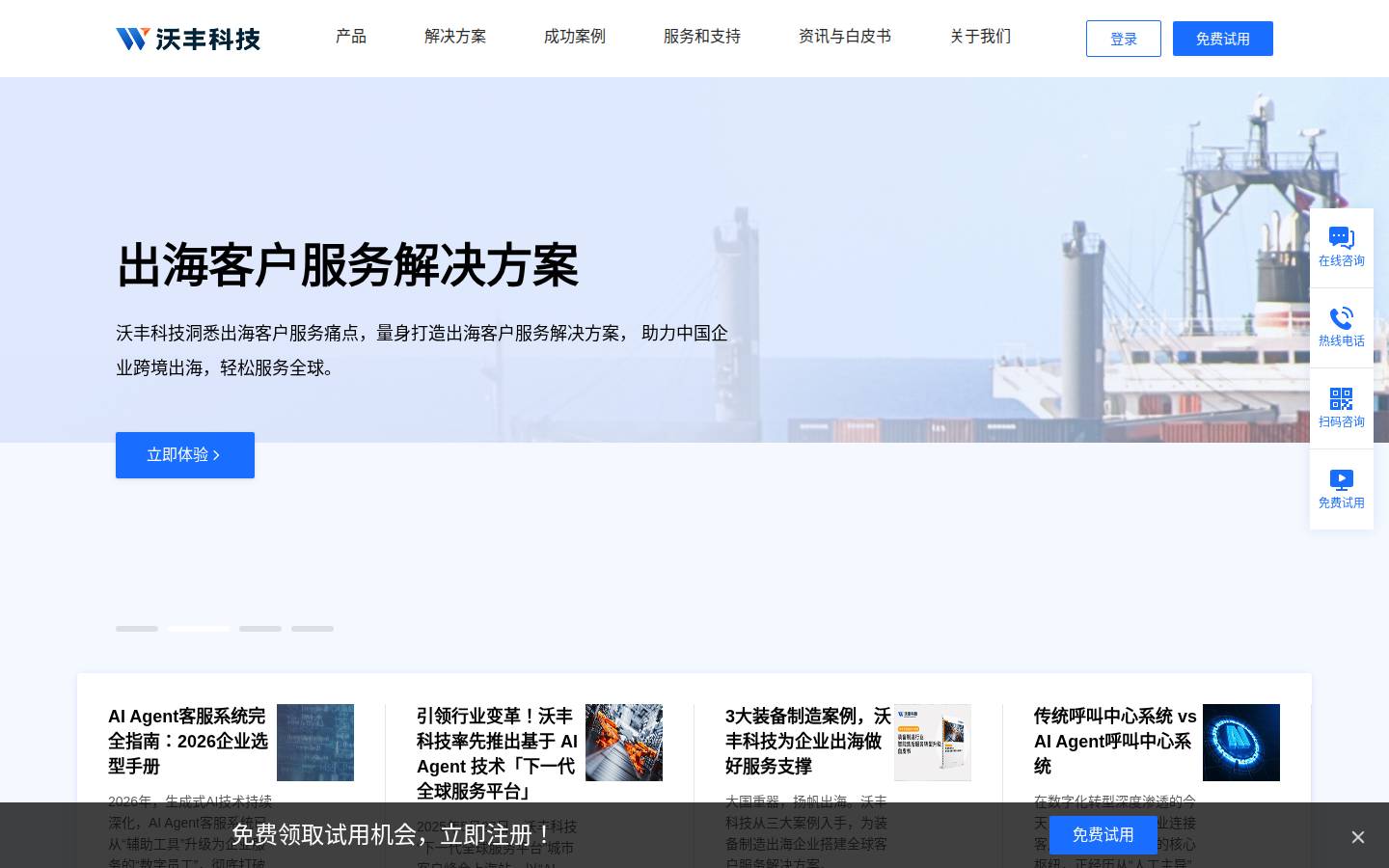This screenshot has width=1389, height=868.
Task: Select the fourth carousel indicator
Action: pyautogui.click(x=313, y=629)
